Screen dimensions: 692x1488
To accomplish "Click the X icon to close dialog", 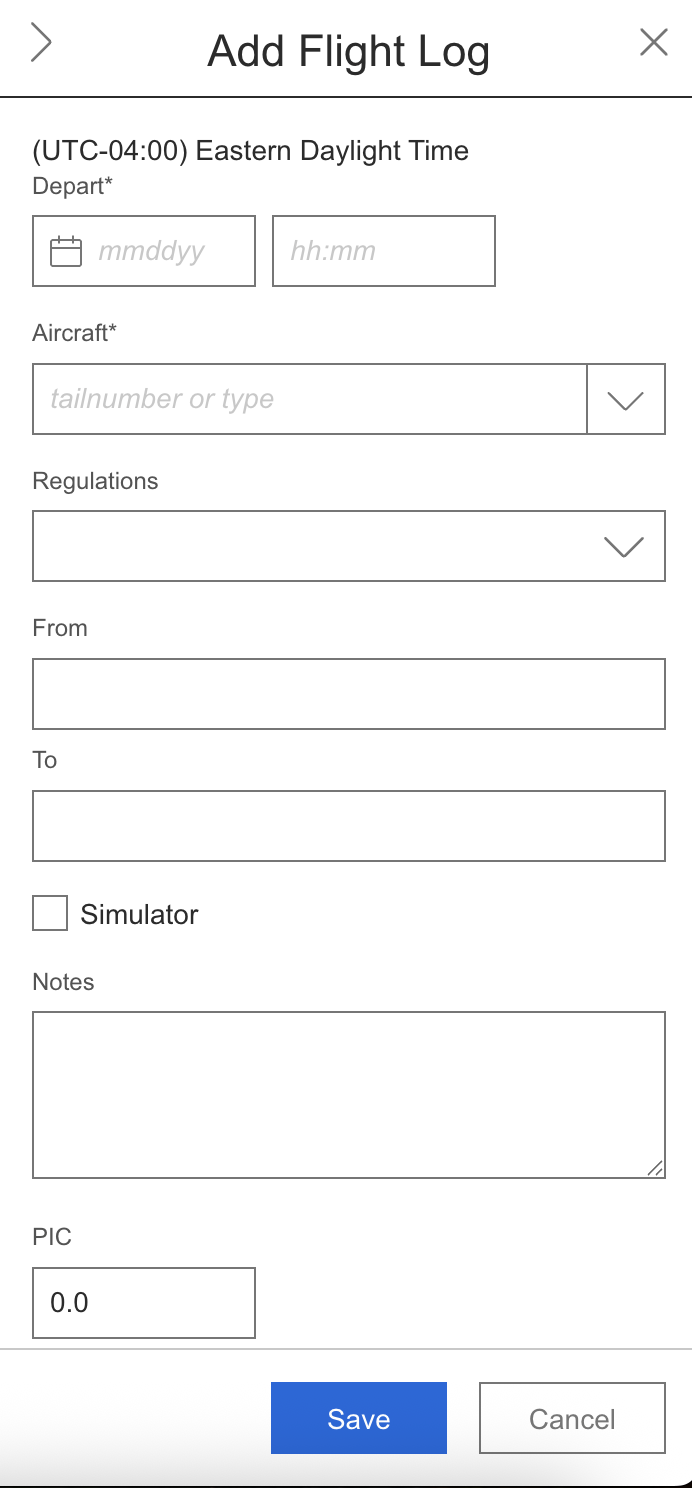I will click(x=653, y=42).
